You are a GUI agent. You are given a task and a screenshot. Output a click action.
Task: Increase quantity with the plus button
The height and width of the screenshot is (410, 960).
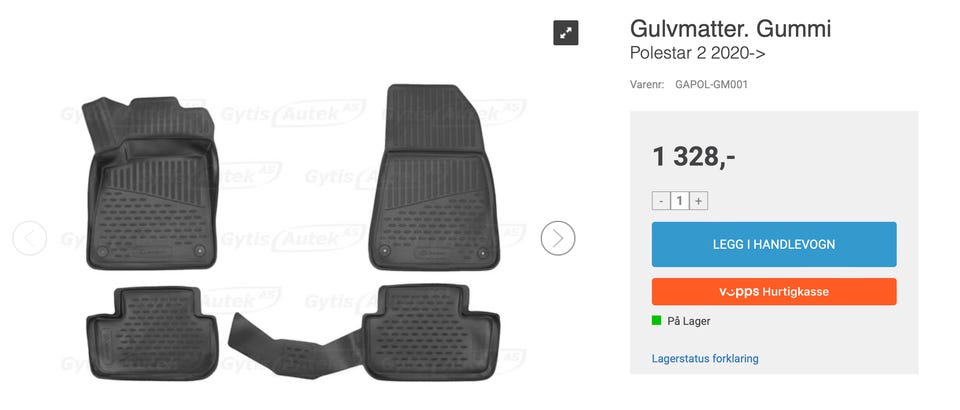pos(699,201)
